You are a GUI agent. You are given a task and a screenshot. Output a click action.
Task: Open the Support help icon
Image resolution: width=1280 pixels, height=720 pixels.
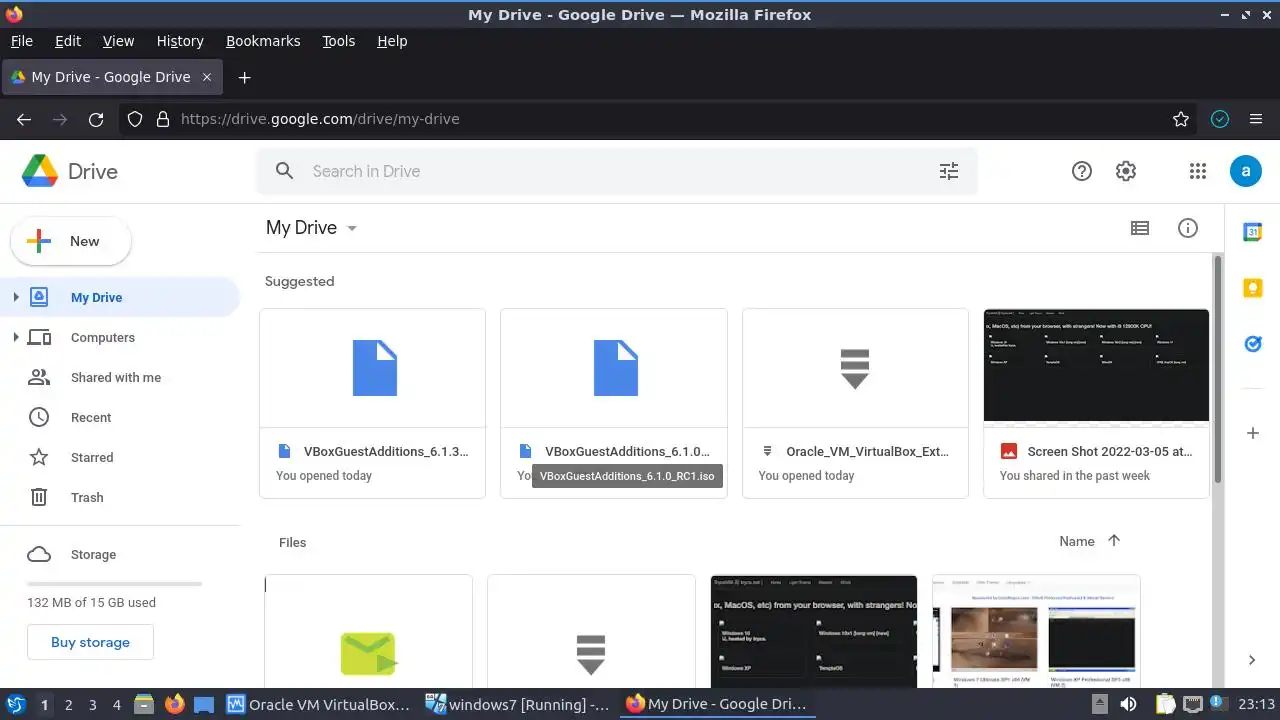pyautogui.click(x=1081, y=171)
